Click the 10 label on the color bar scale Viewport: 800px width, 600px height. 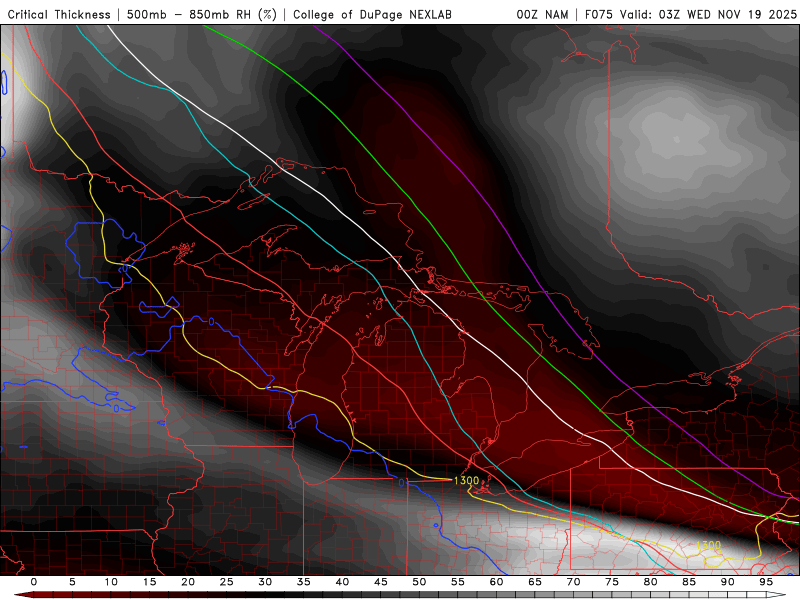[111, 582]
